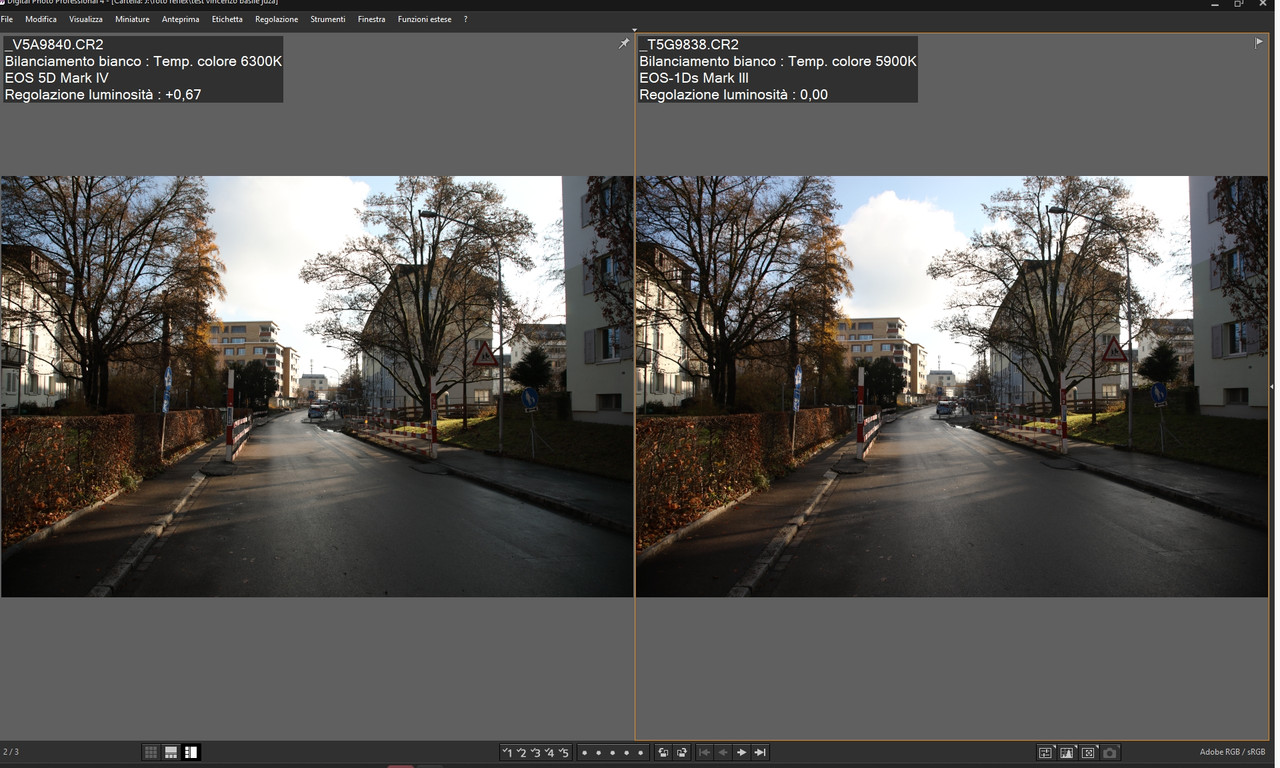Screen dimensions: 1280x768
Task: Select the side-by-side comparison layout
Action: pos(191,752)
